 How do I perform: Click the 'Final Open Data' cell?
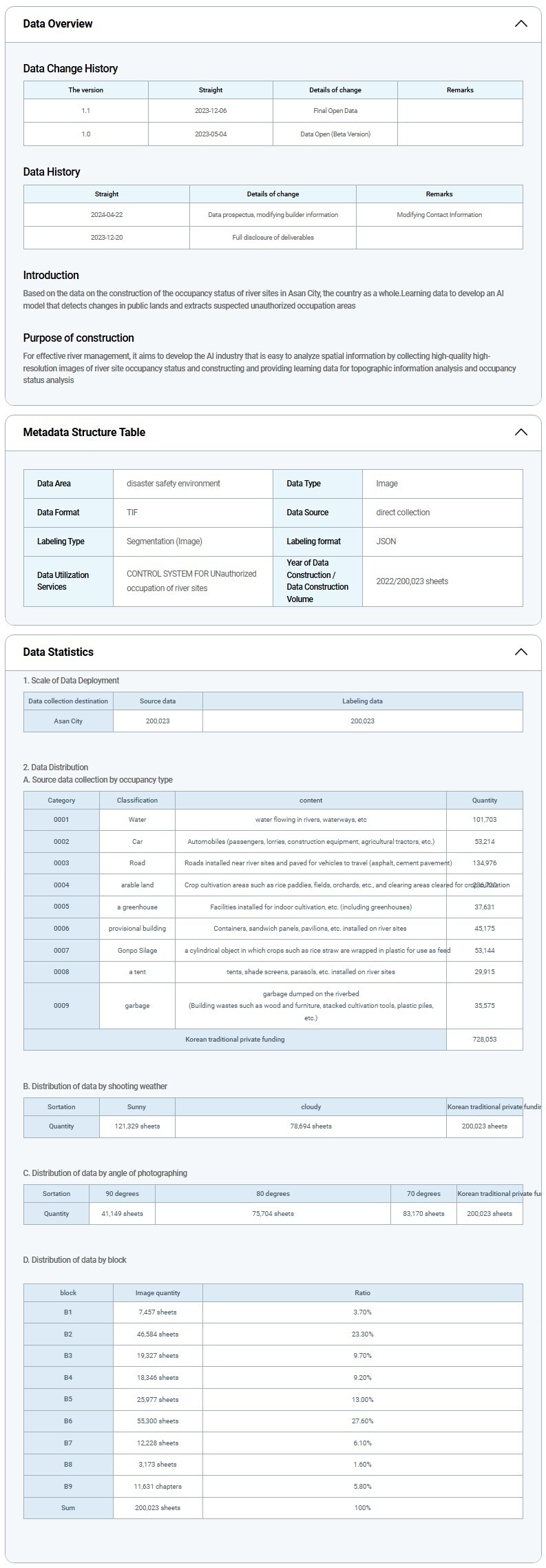point(335,111)
